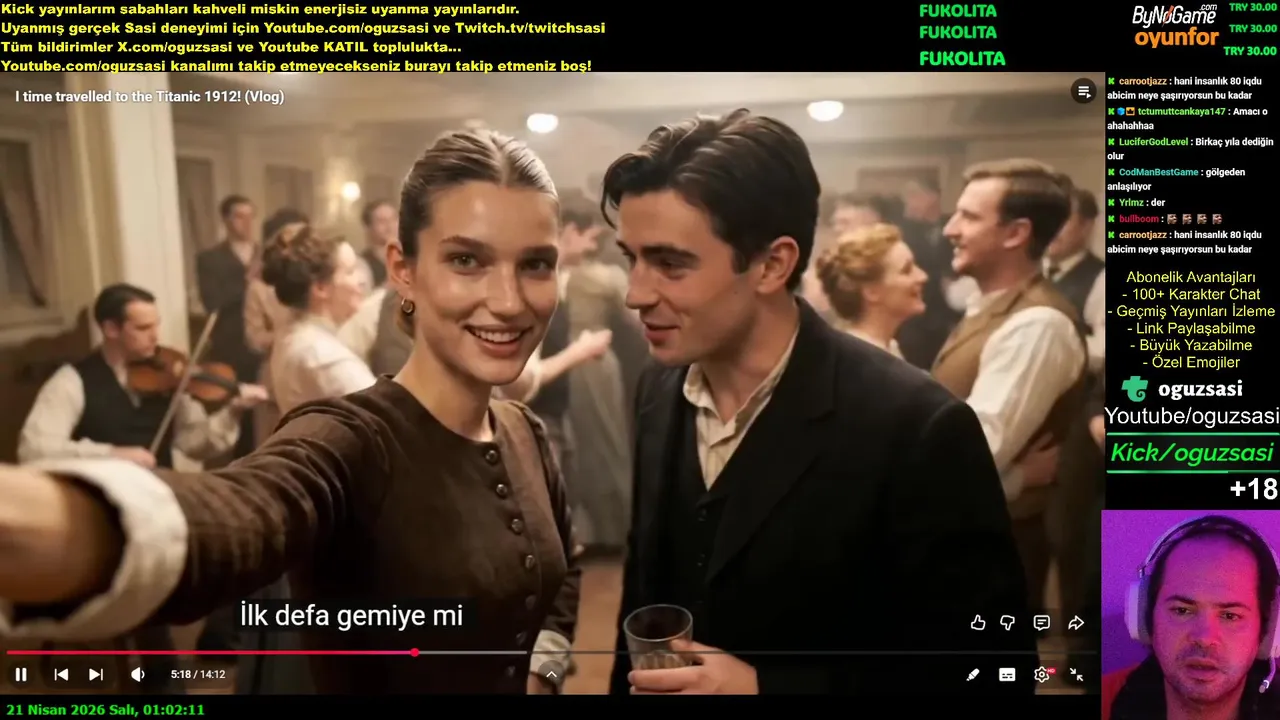Exit fullscreen mode in the player

1077,675
